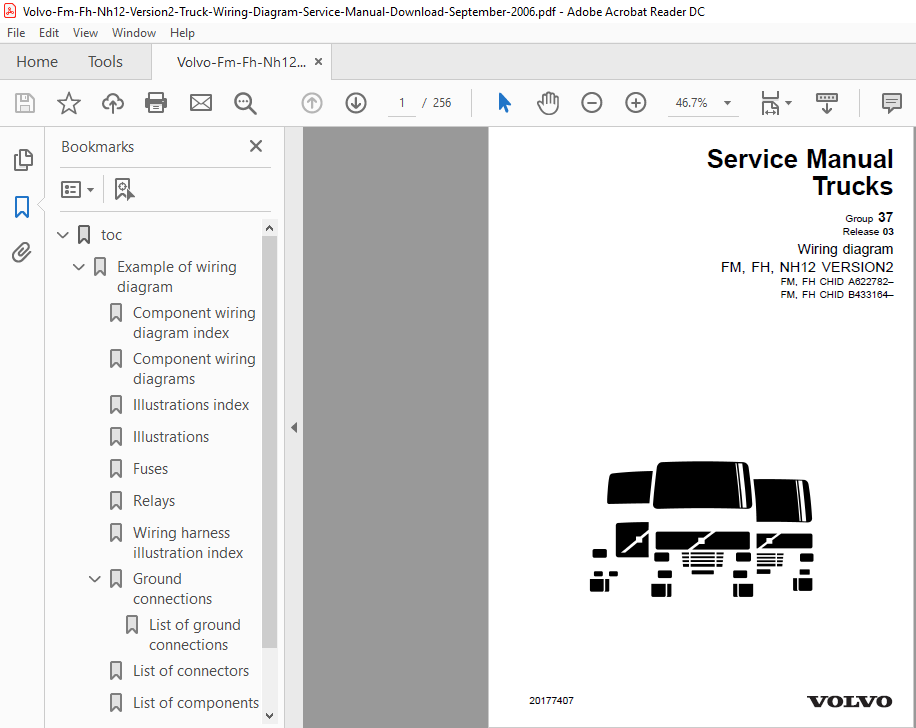Select the Ground connections bookmark
916x728 pixels.
[172, 589]
